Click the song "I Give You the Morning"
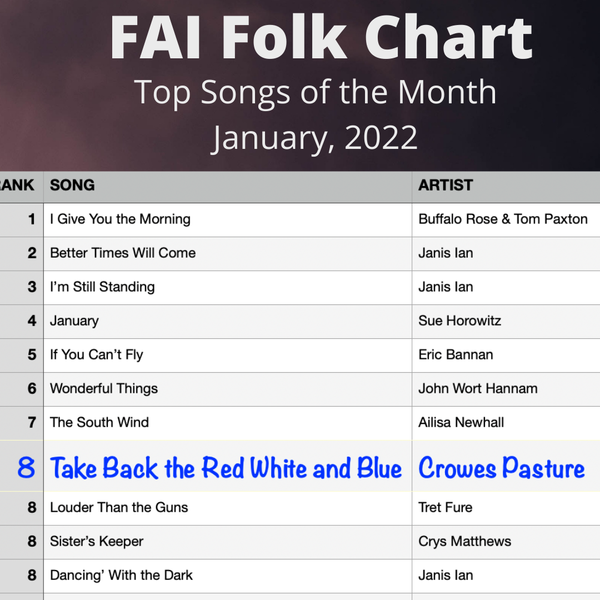 click(120, 219)
